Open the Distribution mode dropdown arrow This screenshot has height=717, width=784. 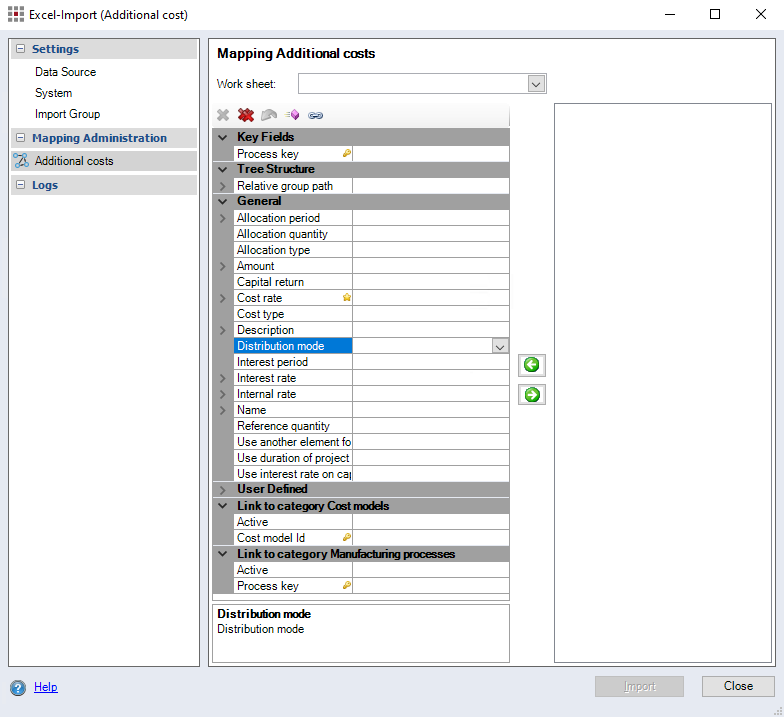500,346
